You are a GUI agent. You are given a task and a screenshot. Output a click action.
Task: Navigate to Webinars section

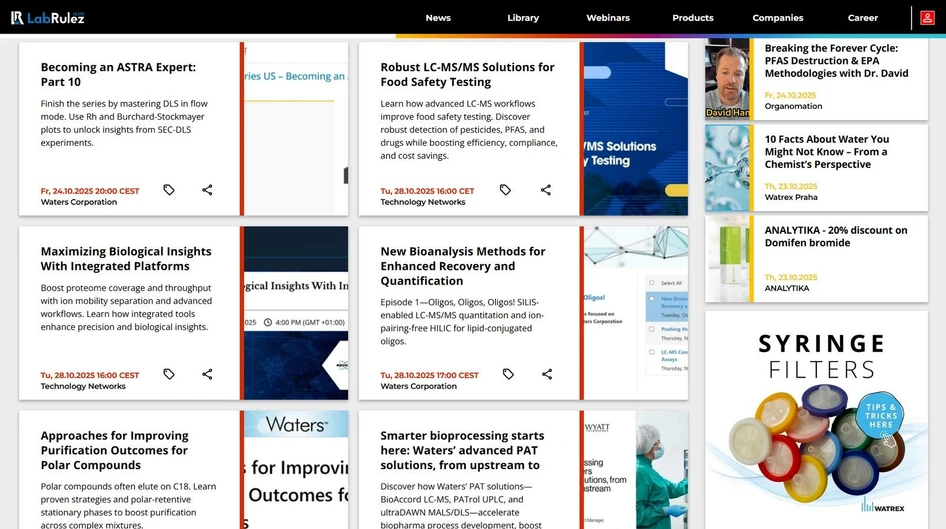(608, 18)
